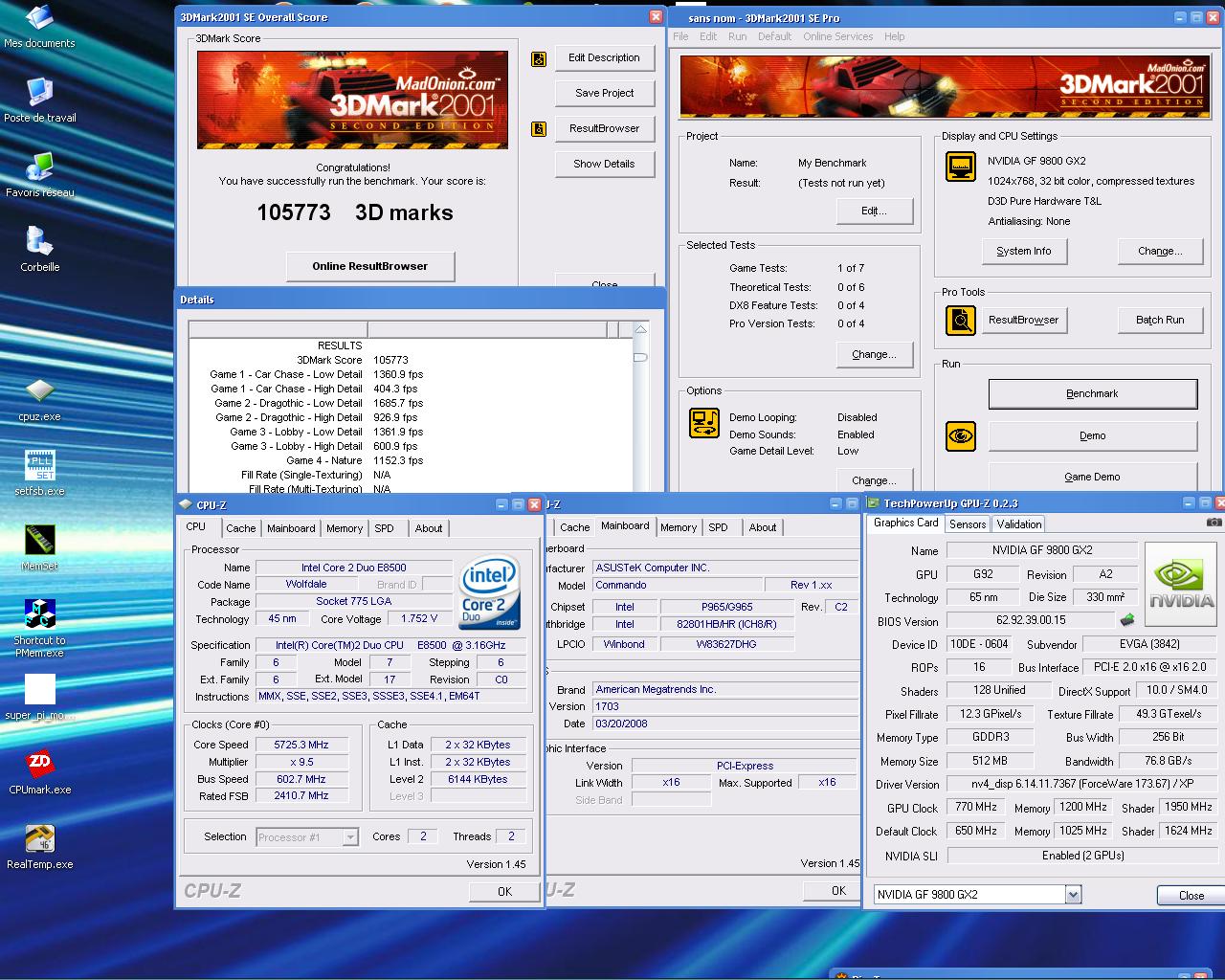Click the Details list scrollbar up arrow
The image size is (1225, 980).
640,329
